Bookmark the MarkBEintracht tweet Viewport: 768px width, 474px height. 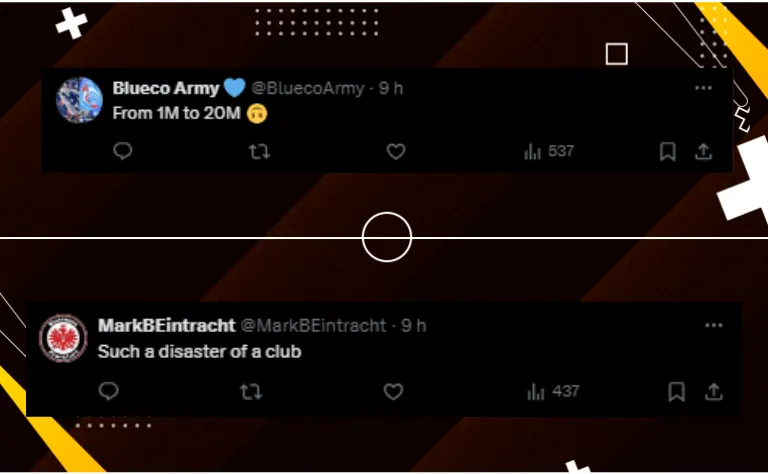pyautogui.click(x=676, y=392)
